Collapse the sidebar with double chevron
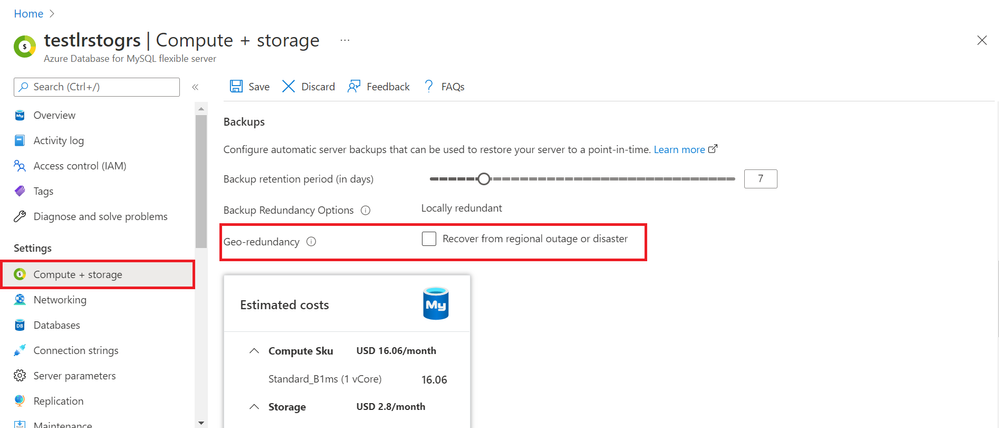 click(196, 87)
